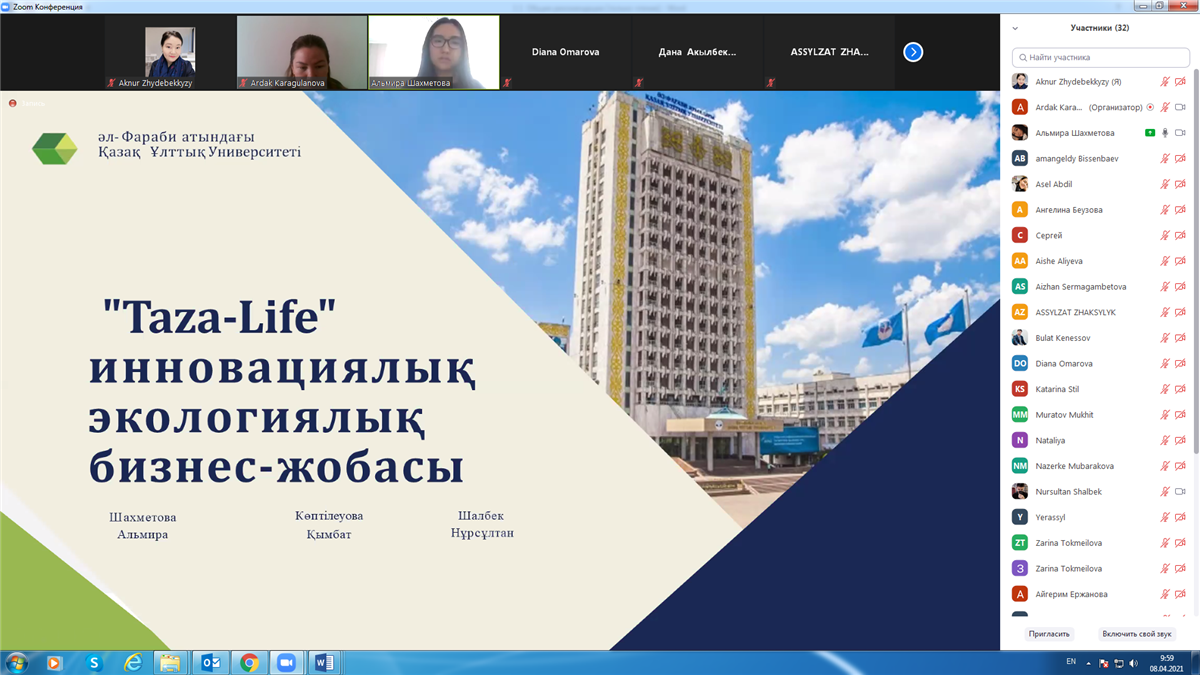The image size is (1200, 675).
Task: Toggle your audio with 'Включить свой звук'
Action: click(x=1137, y=634)
